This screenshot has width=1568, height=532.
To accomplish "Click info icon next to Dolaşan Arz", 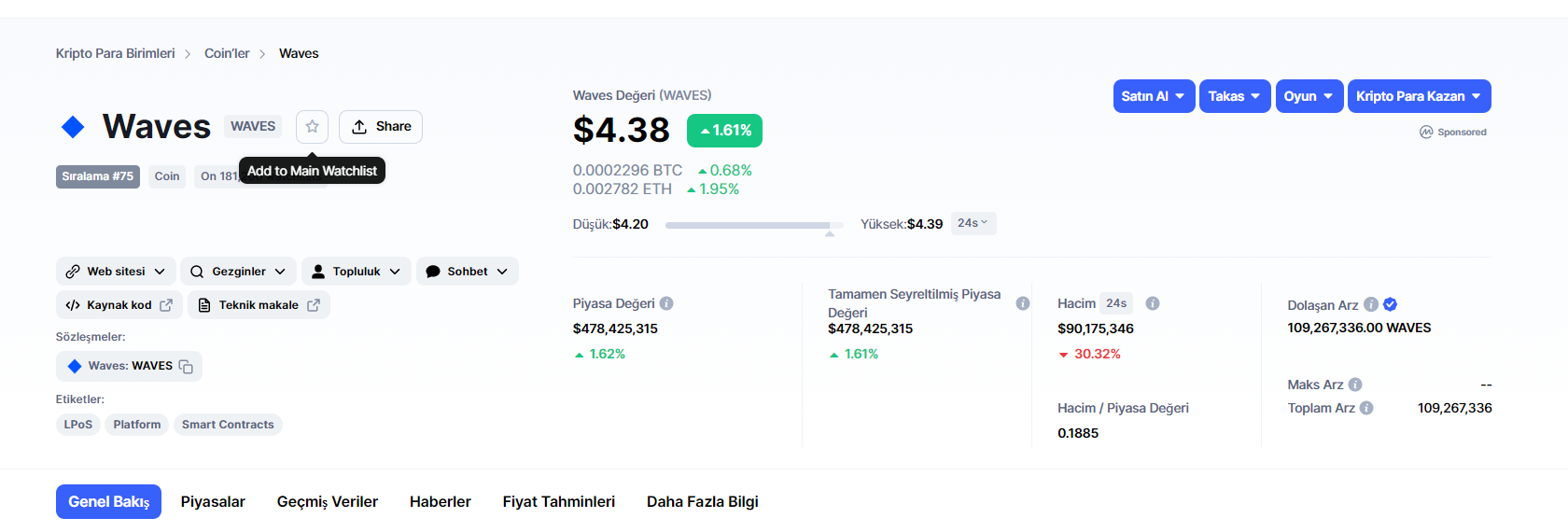I will [1371, 304].
